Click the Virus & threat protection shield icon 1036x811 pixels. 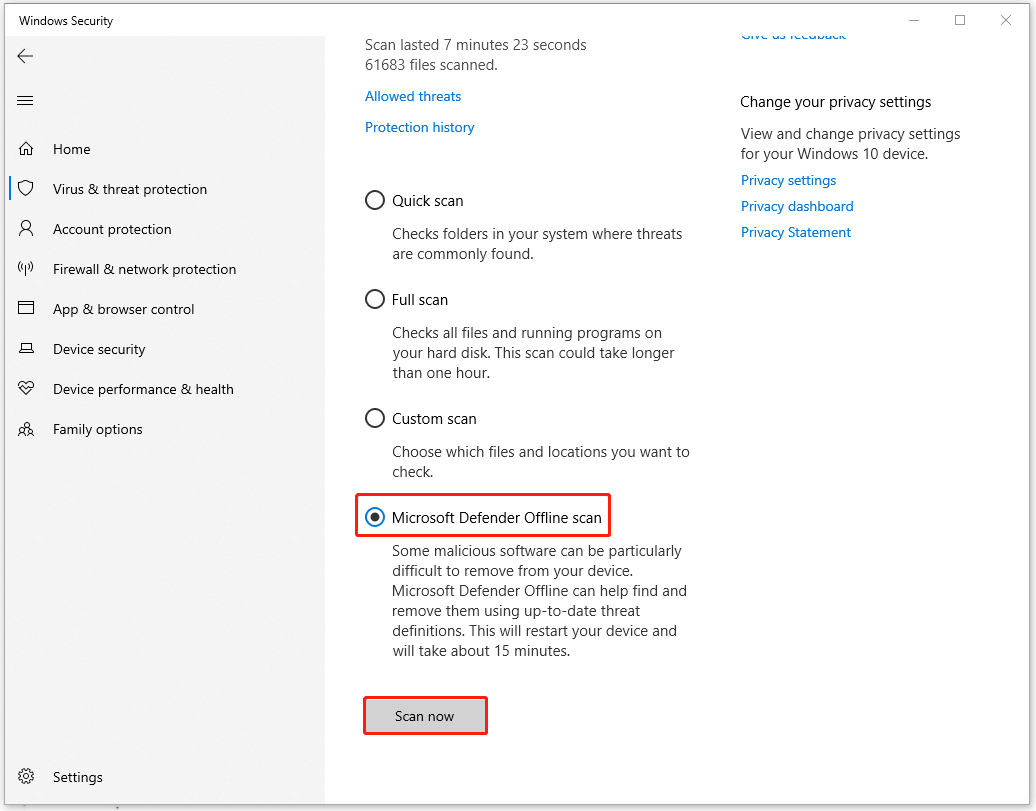pos(26,189)
